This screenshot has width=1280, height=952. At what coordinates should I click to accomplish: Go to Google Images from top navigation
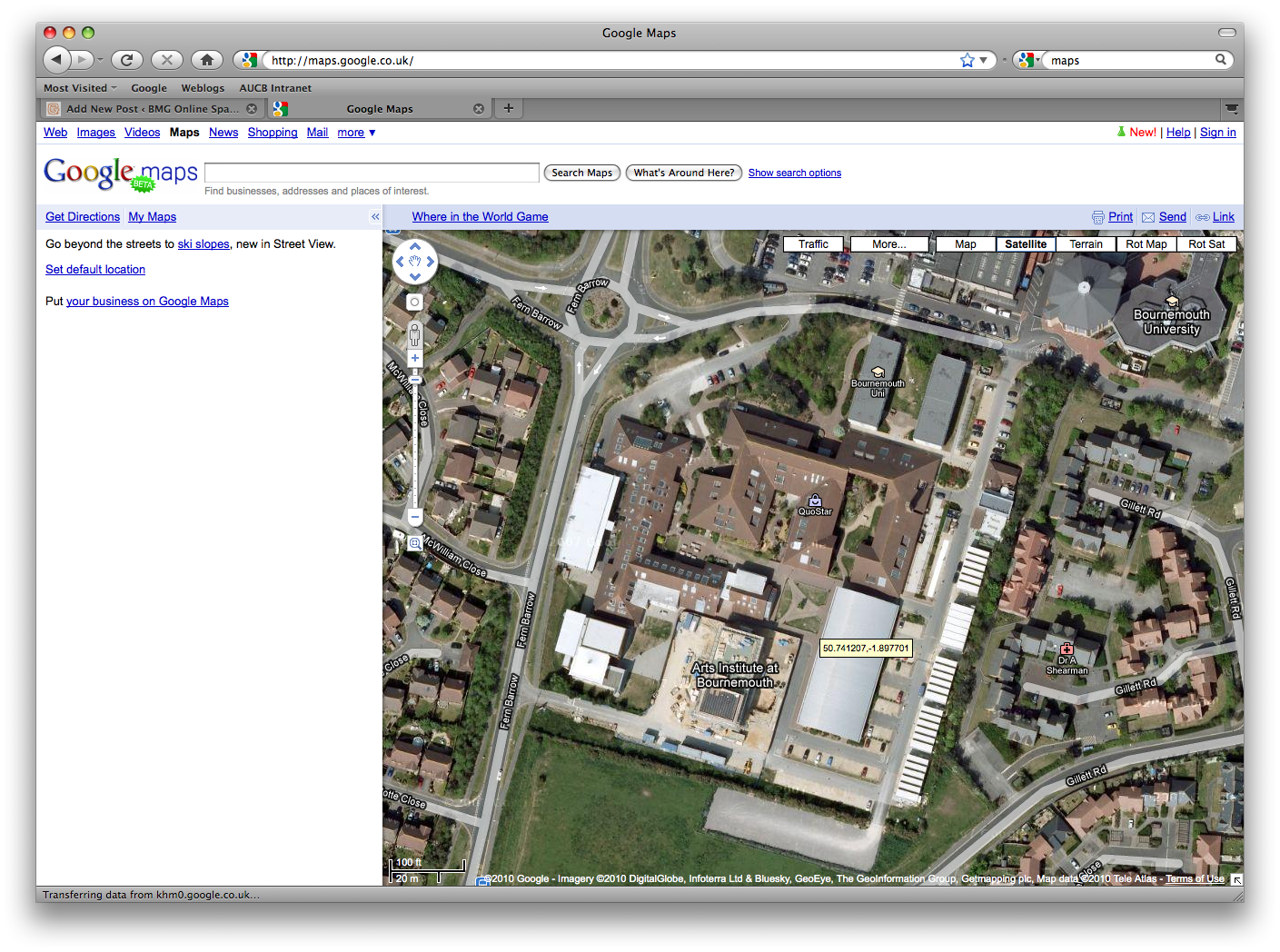click(x=96, y=133)
